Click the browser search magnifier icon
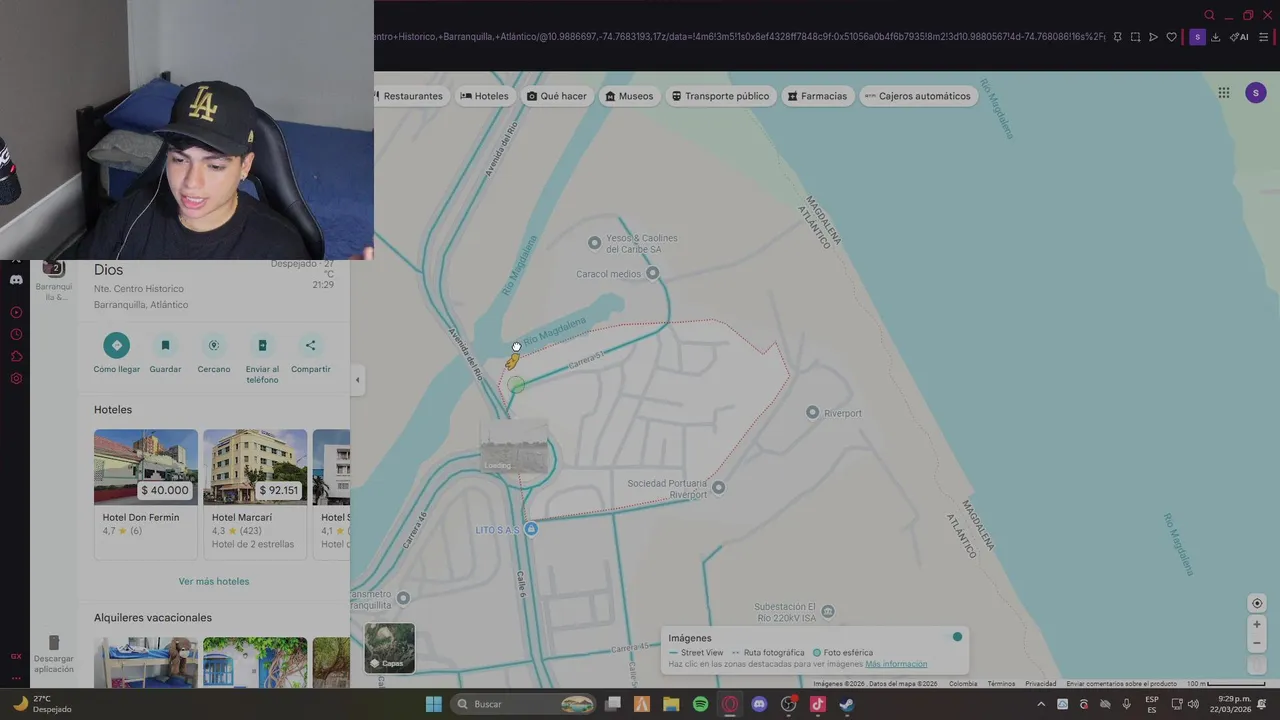This screenshot has width=1280, height=720. point(1209,15)
